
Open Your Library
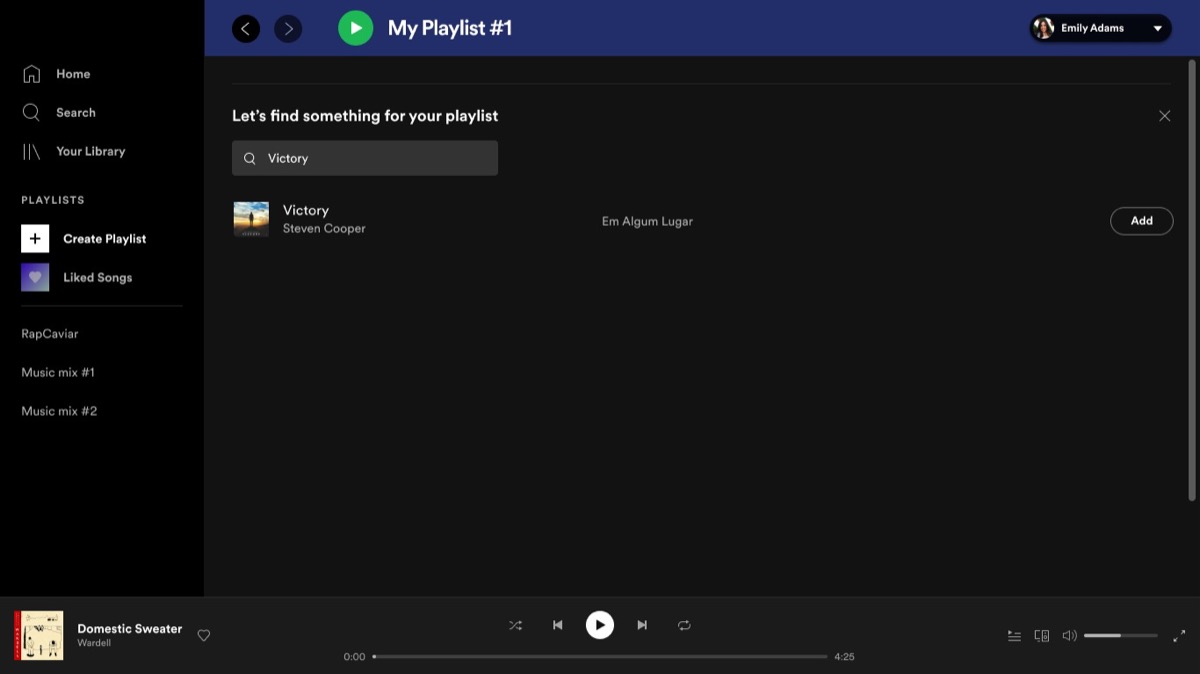90,151
